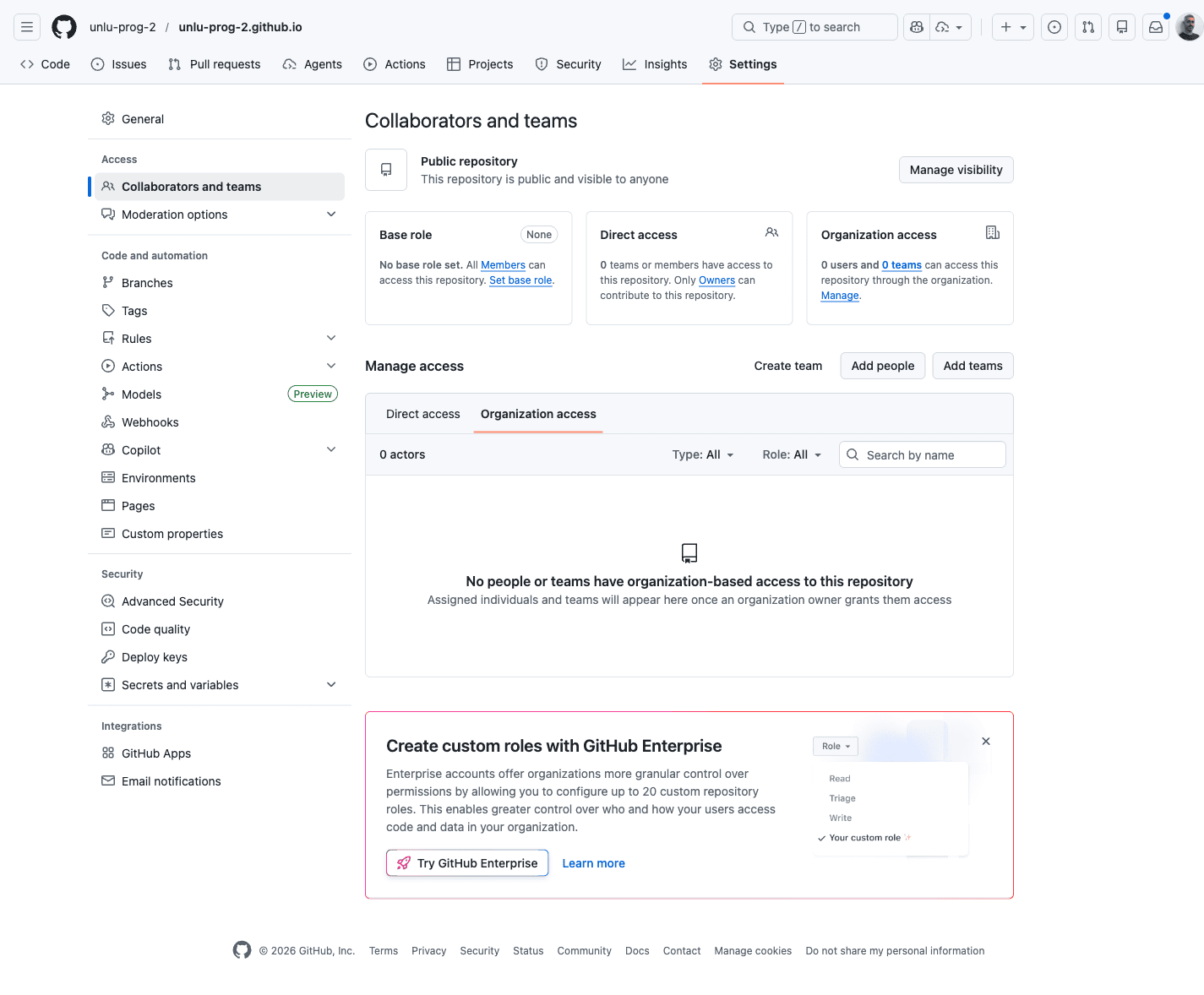Open GitHub Copilot from the header
1204x995 pixels.
point(916,26)
